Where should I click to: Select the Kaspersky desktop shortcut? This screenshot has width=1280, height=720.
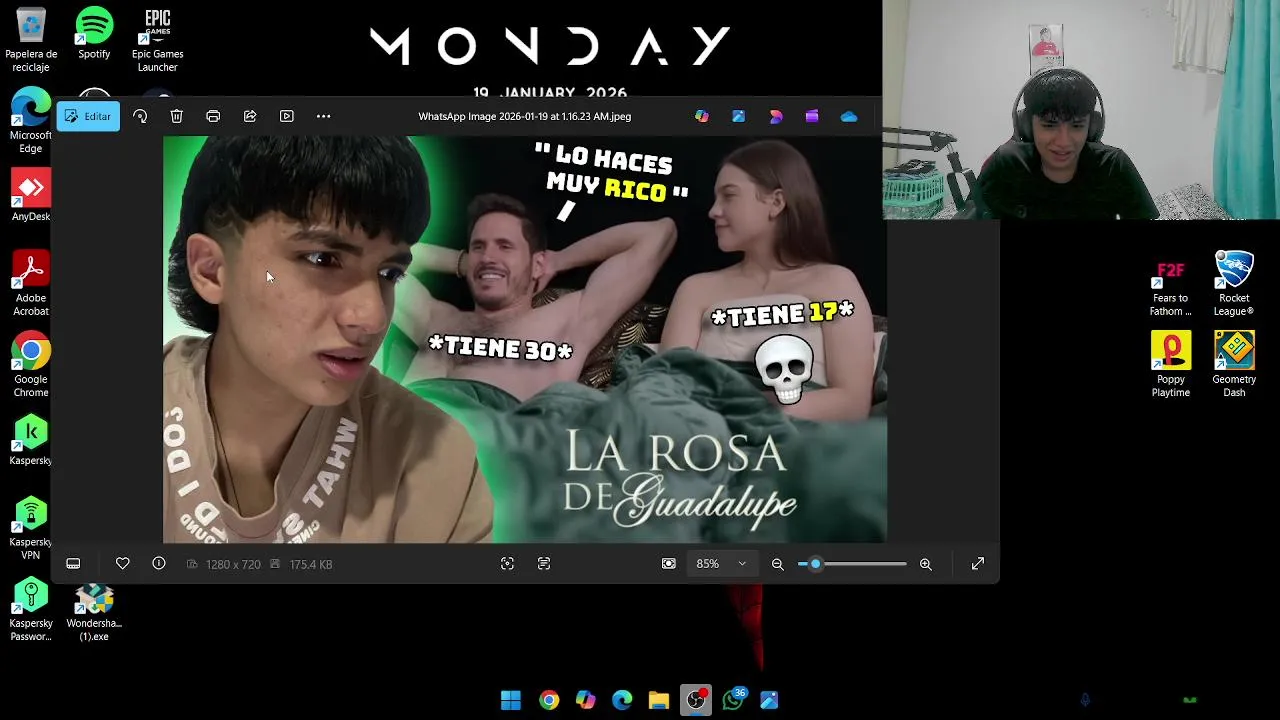pos(31,439)
